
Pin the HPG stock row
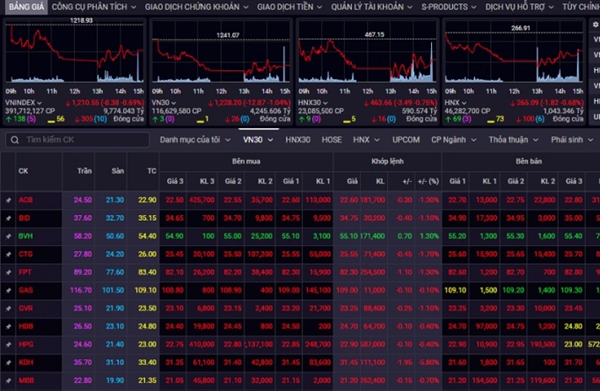coord(8,344)
